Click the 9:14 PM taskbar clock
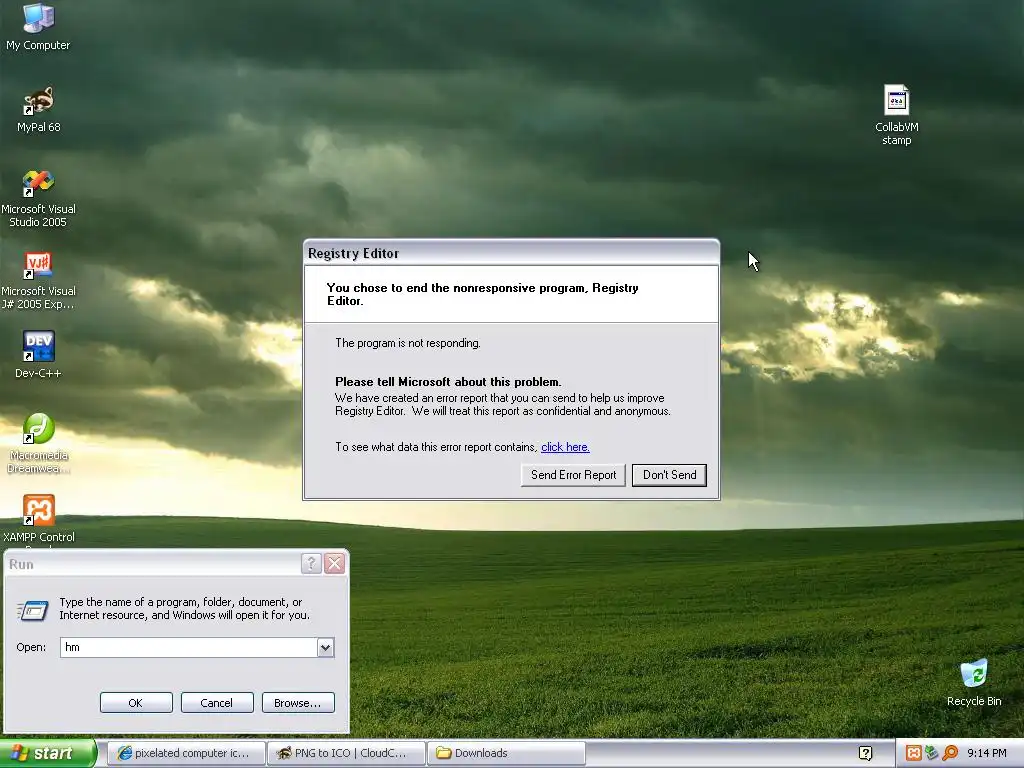Viewport: 1024px width, 768px height. pyautogui.click(x=986, y=753)
